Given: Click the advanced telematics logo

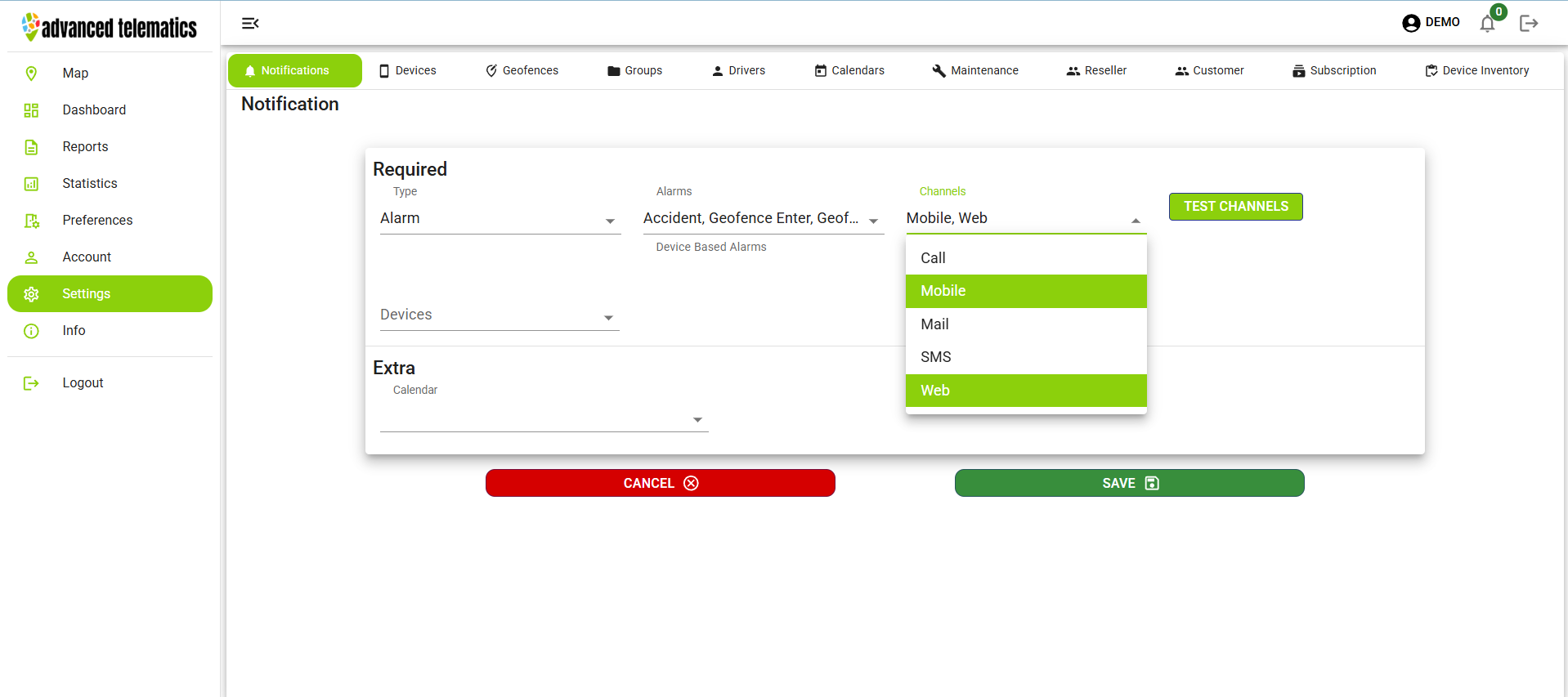Looking at the screenshot, I should click(x=110, y=27).
